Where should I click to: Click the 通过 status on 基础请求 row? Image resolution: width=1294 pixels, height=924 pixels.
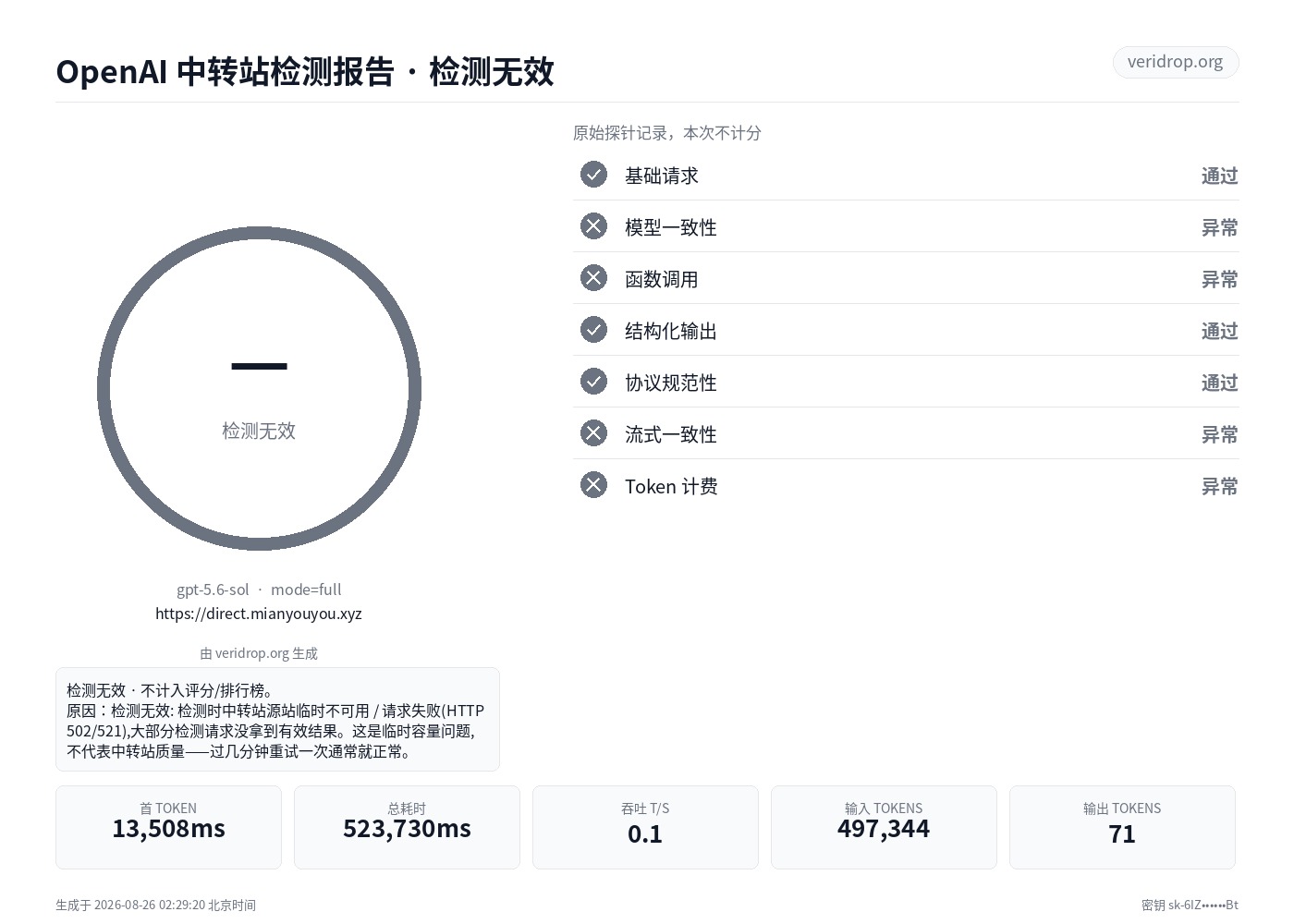(1219, 176)
